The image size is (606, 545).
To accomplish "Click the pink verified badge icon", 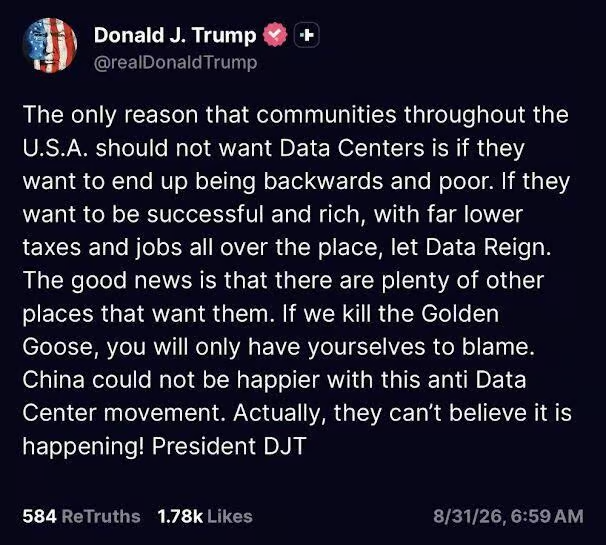I will pos(275,35).
